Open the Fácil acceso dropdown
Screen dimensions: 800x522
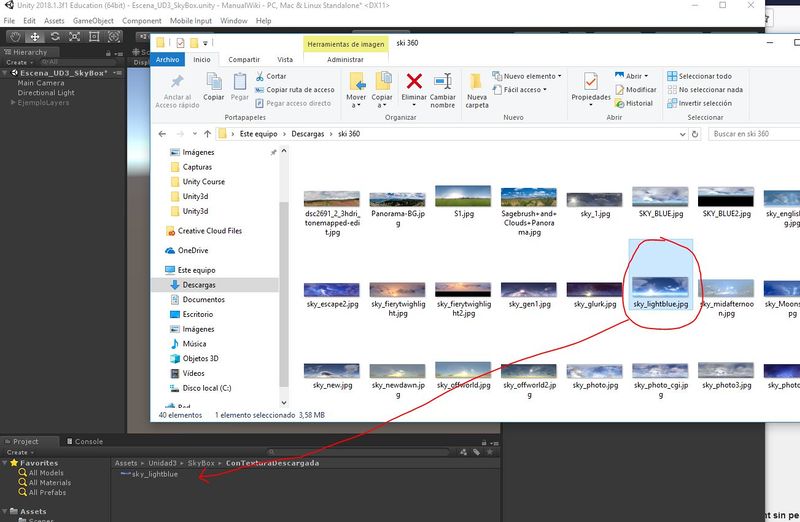[x=520, y=90]
